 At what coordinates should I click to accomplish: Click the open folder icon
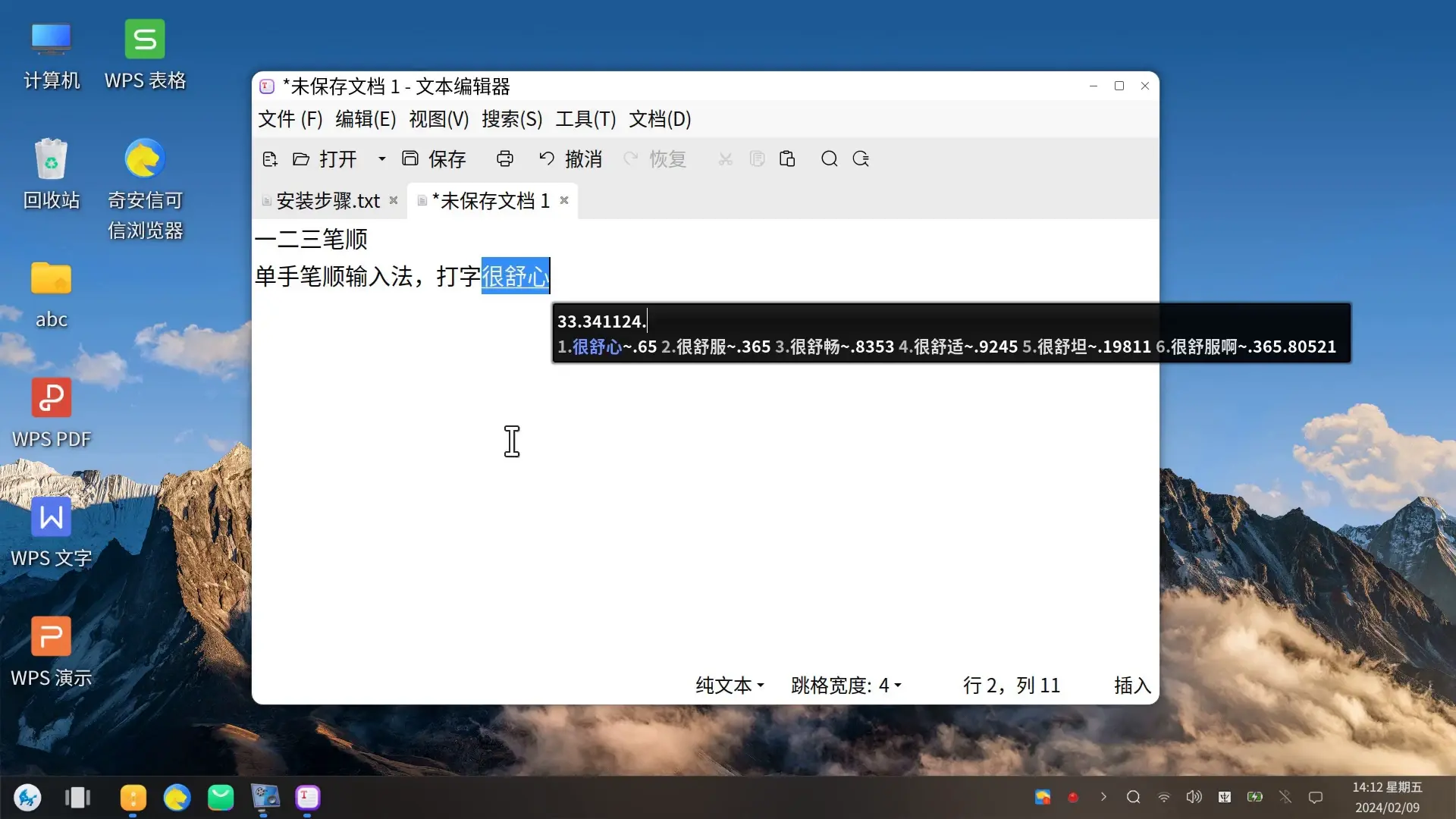pos(301,159)
